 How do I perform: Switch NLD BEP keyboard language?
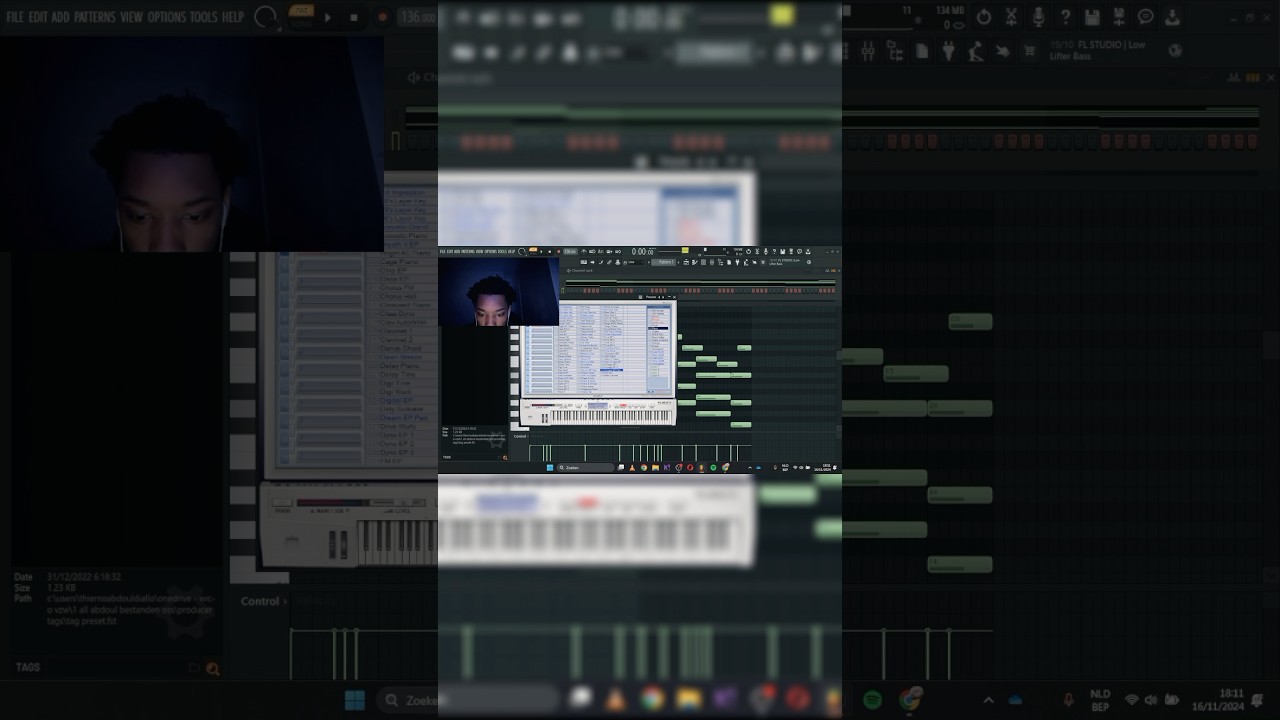coord(1100,700)
